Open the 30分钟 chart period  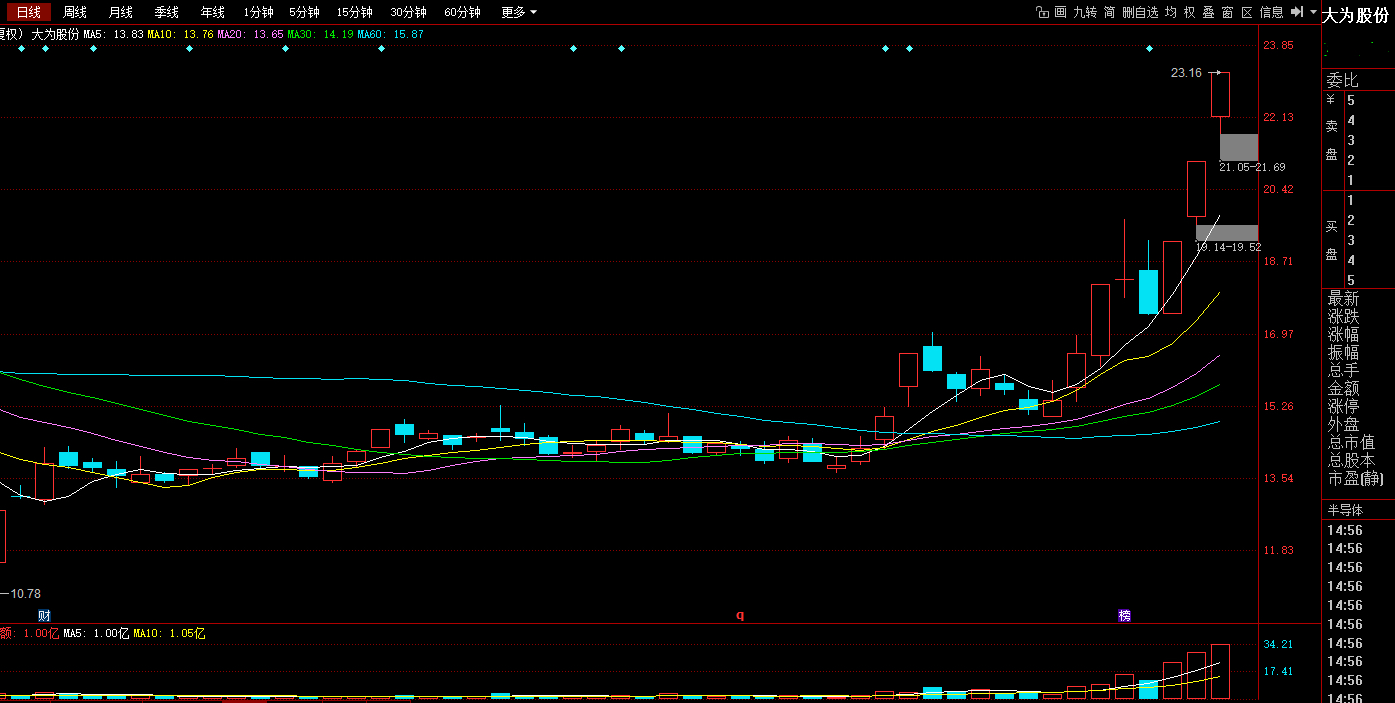(408, 12)
